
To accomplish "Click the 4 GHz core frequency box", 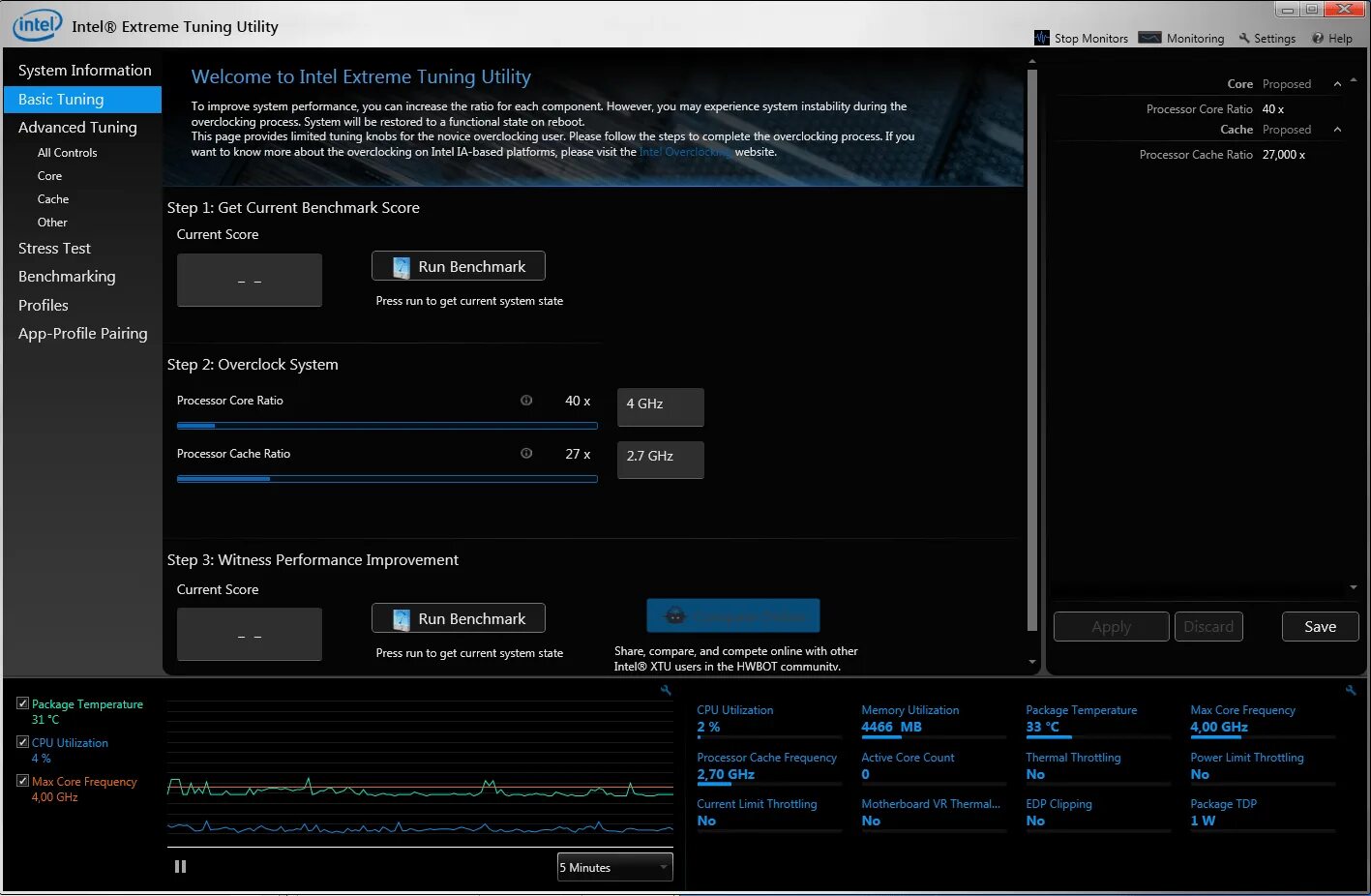I will click(x=661, y=406).
